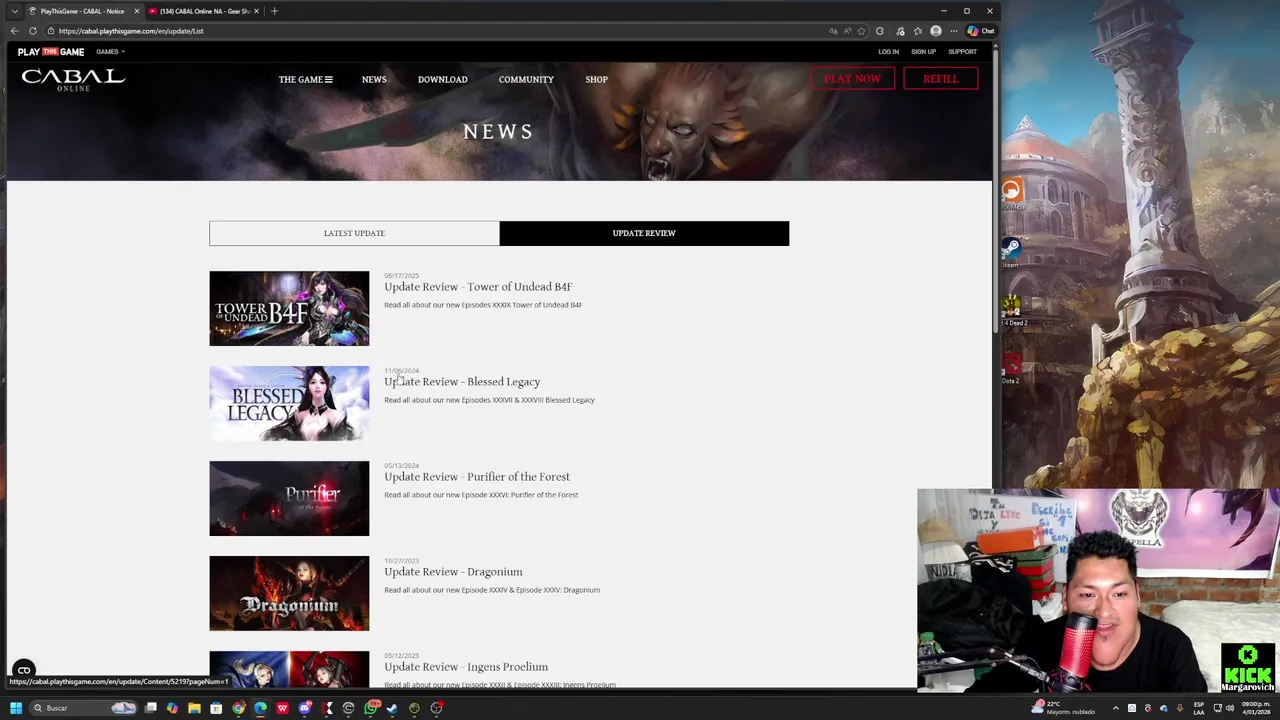
Task: Open the browser extensions icon
Action: (x=880, y=31)
